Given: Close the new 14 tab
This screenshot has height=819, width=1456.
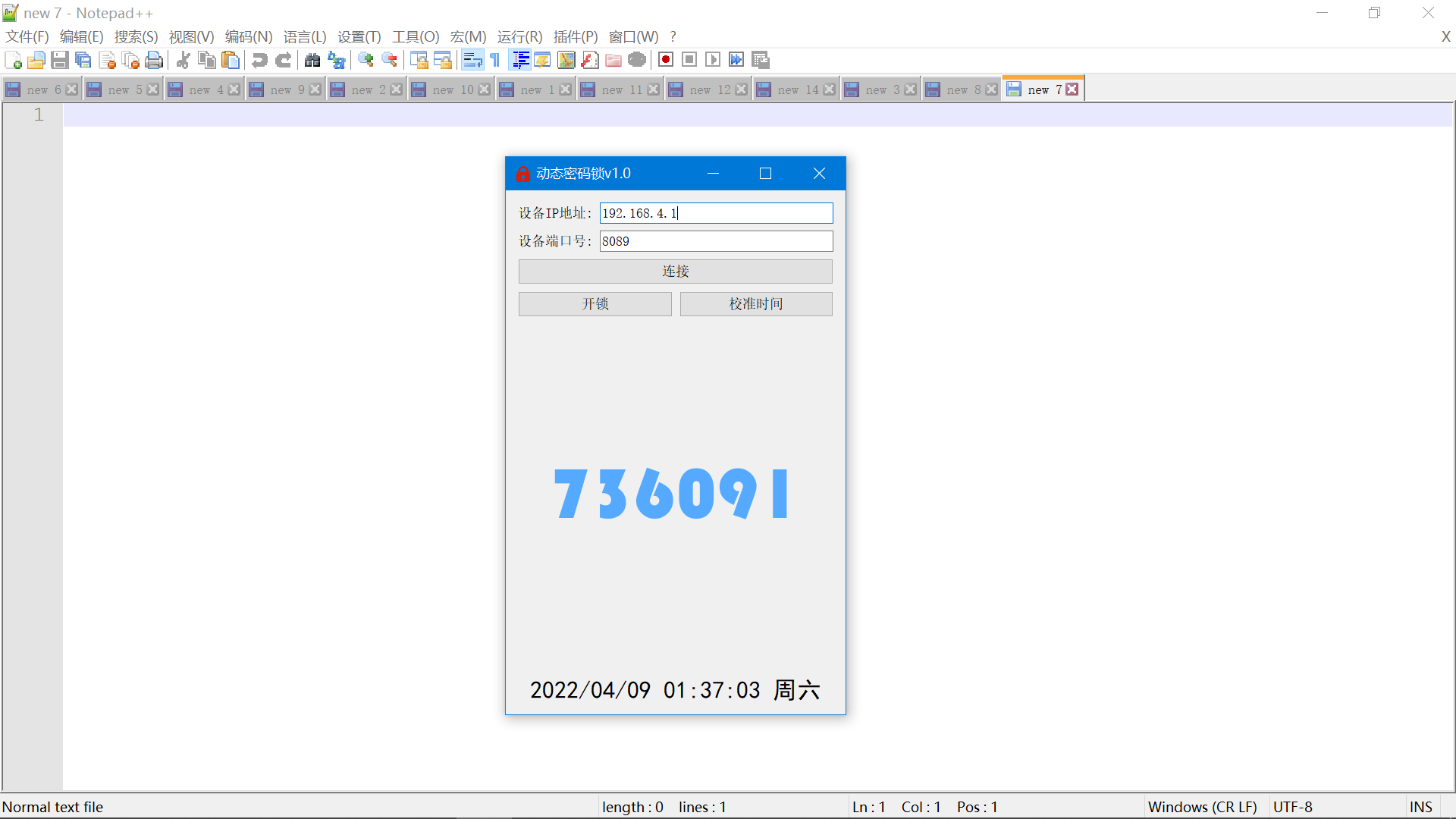Looking at the screenshot, I should coord(830,89).
